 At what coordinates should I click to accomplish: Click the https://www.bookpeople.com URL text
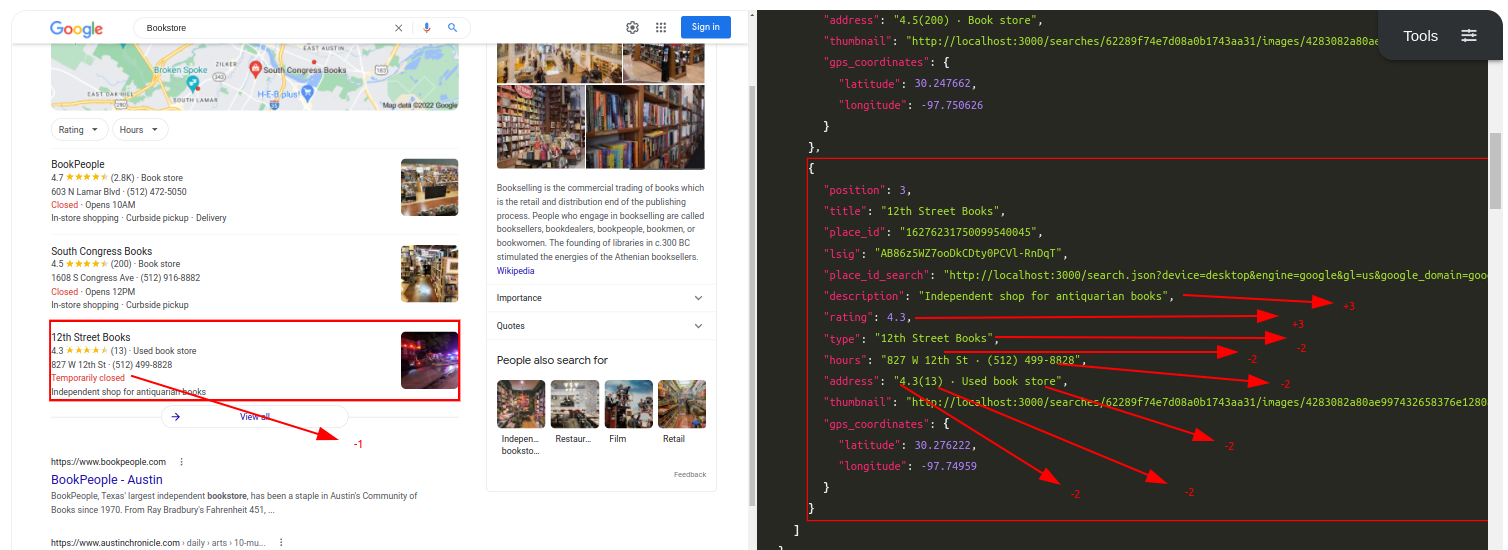108,462
